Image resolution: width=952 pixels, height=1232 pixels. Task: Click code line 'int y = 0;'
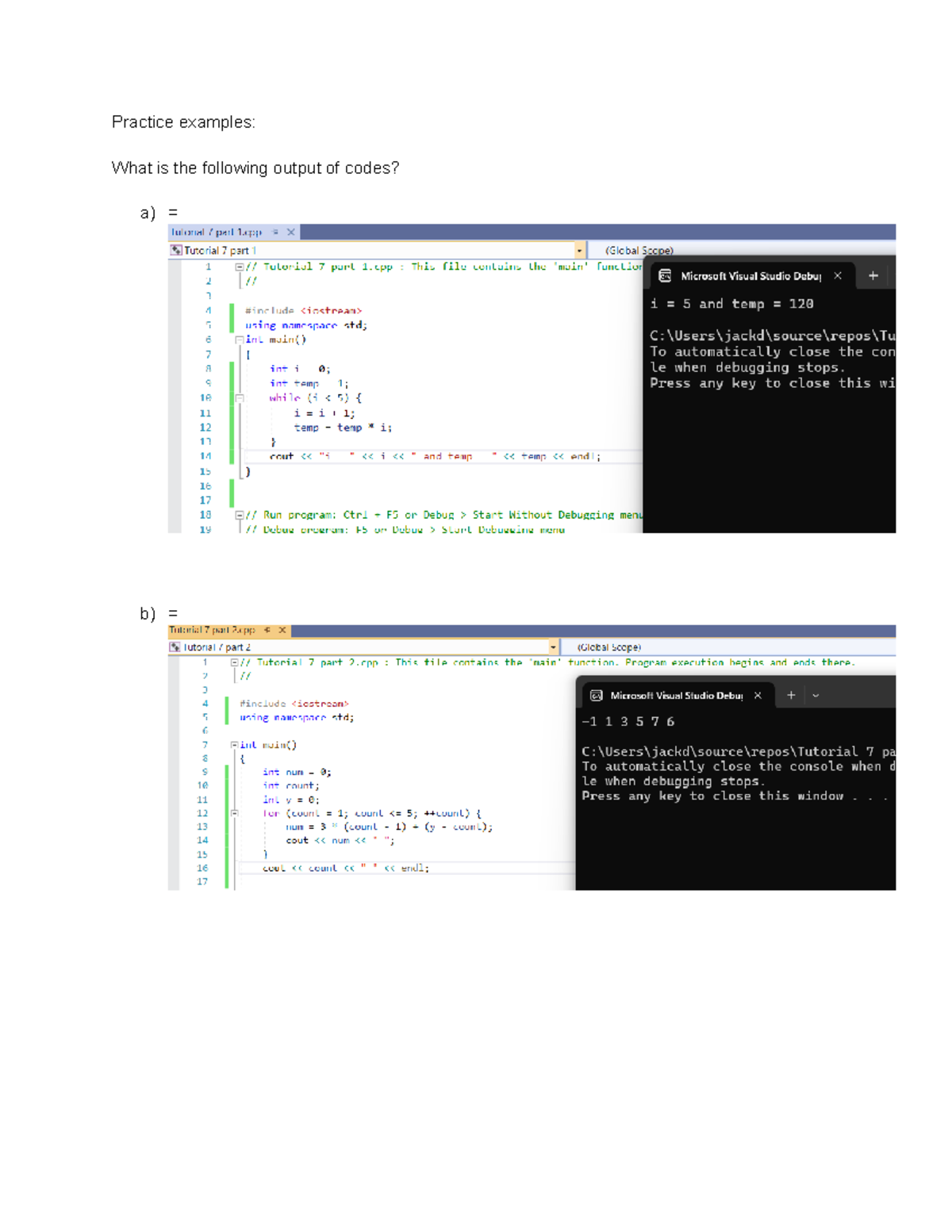pyautogui.click(x=291, y=800)
